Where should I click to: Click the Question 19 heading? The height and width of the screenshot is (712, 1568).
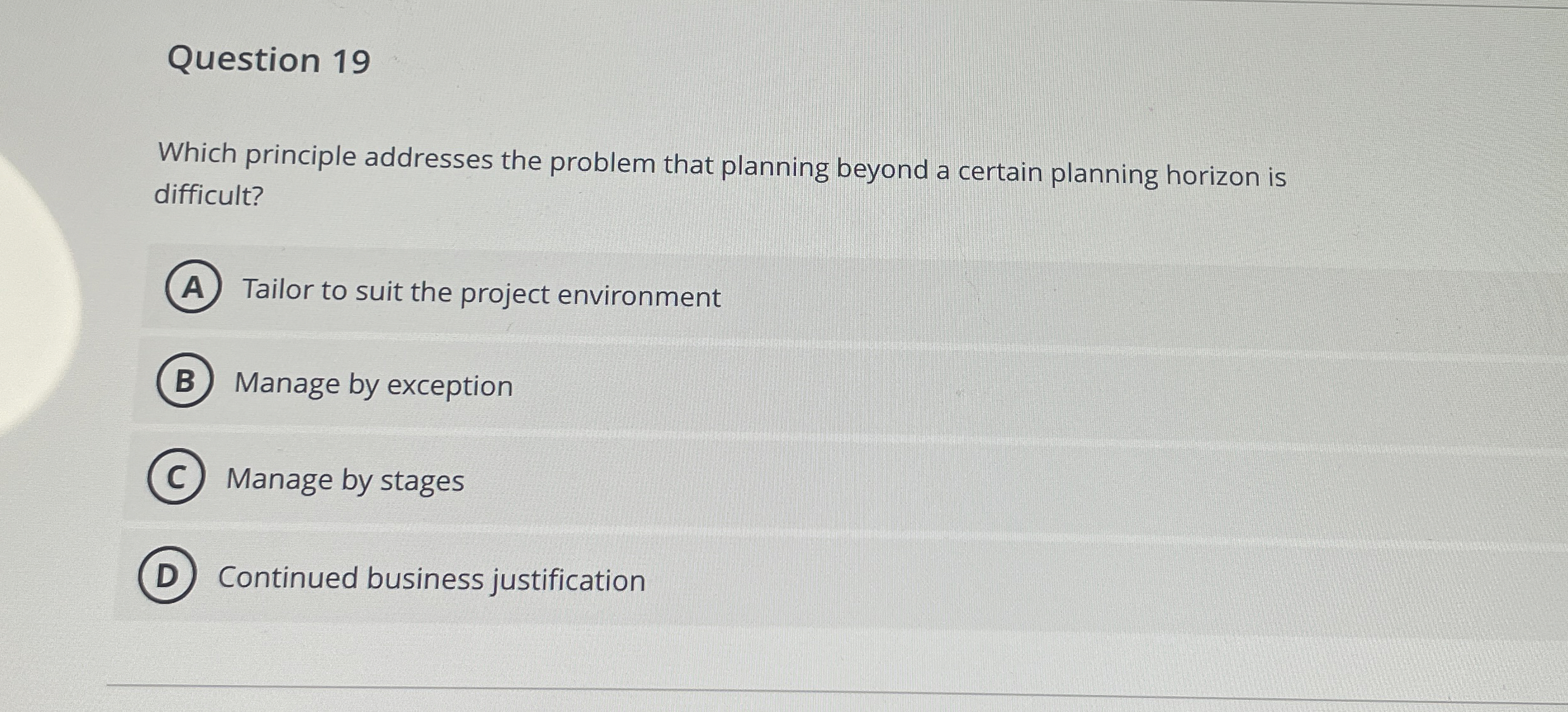click(x=267, y=61)
